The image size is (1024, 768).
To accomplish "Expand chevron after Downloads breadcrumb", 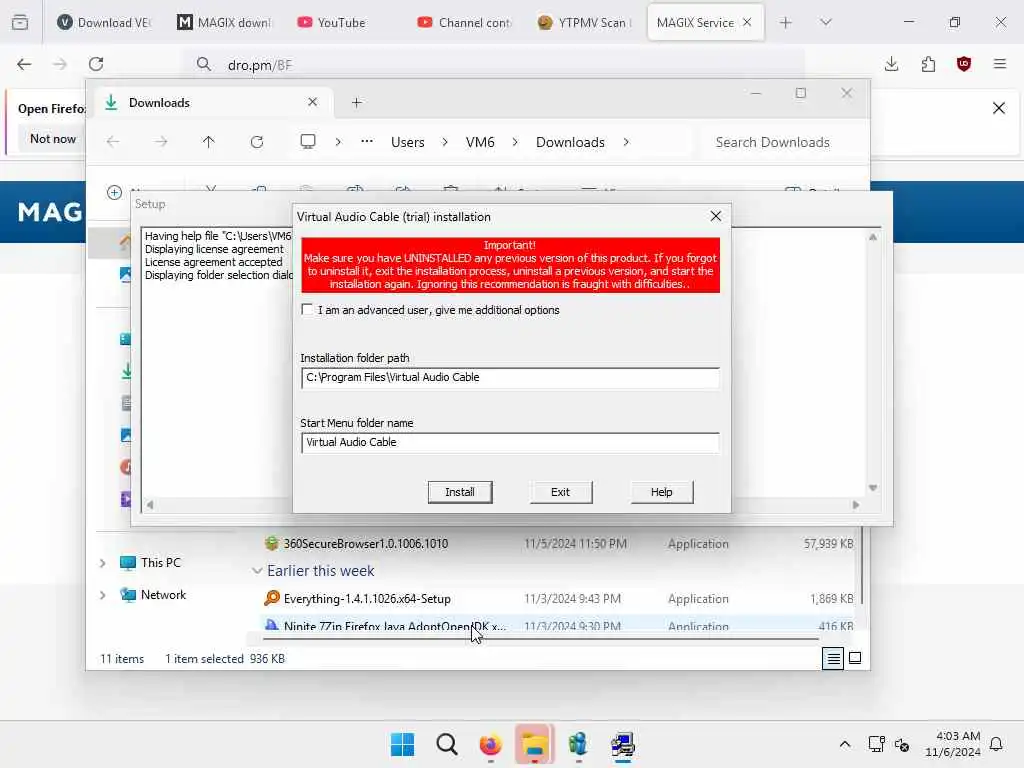I will (x=626, y=142).
